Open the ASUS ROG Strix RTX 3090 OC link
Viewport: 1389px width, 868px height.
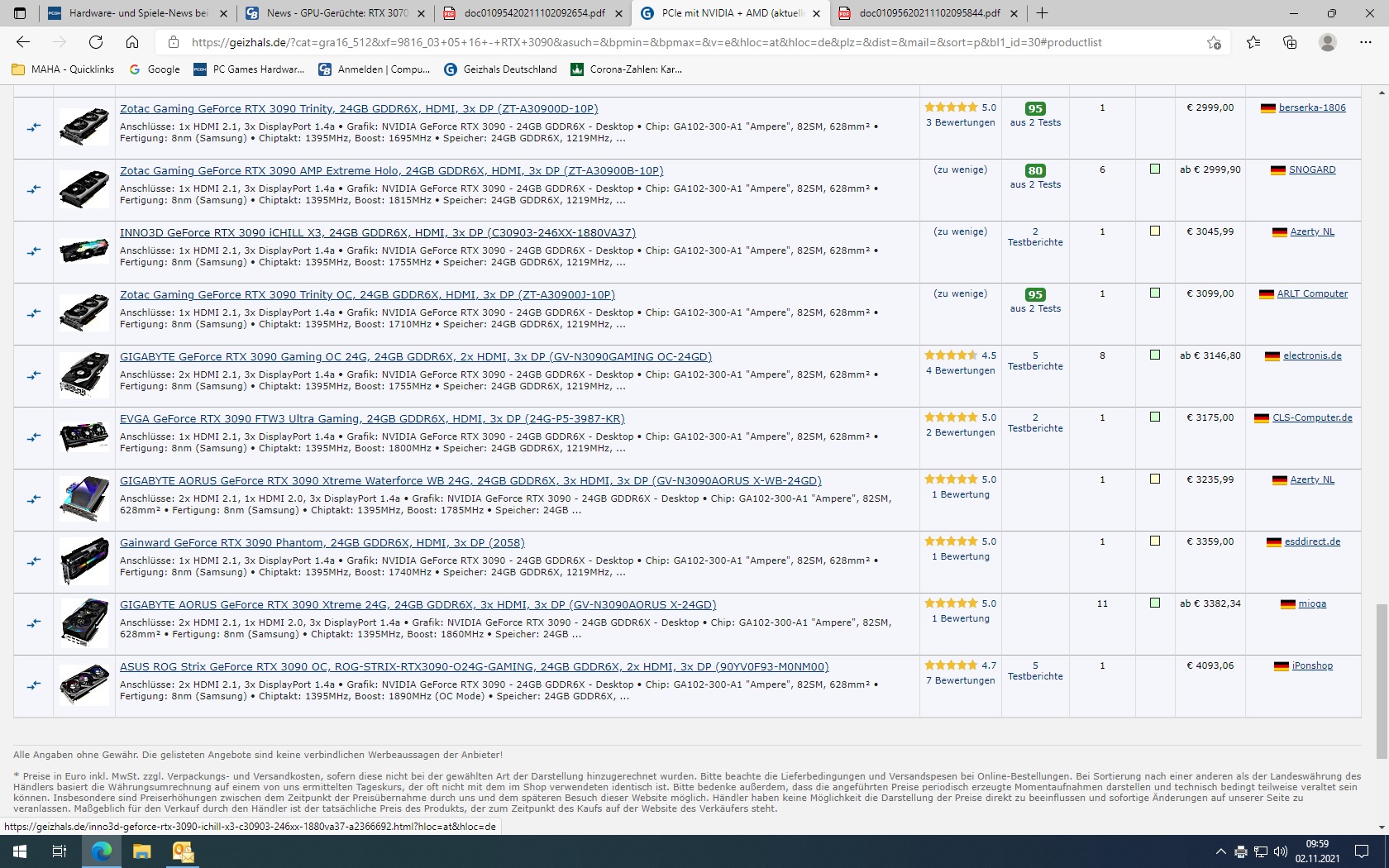click(x=474, y=667)
